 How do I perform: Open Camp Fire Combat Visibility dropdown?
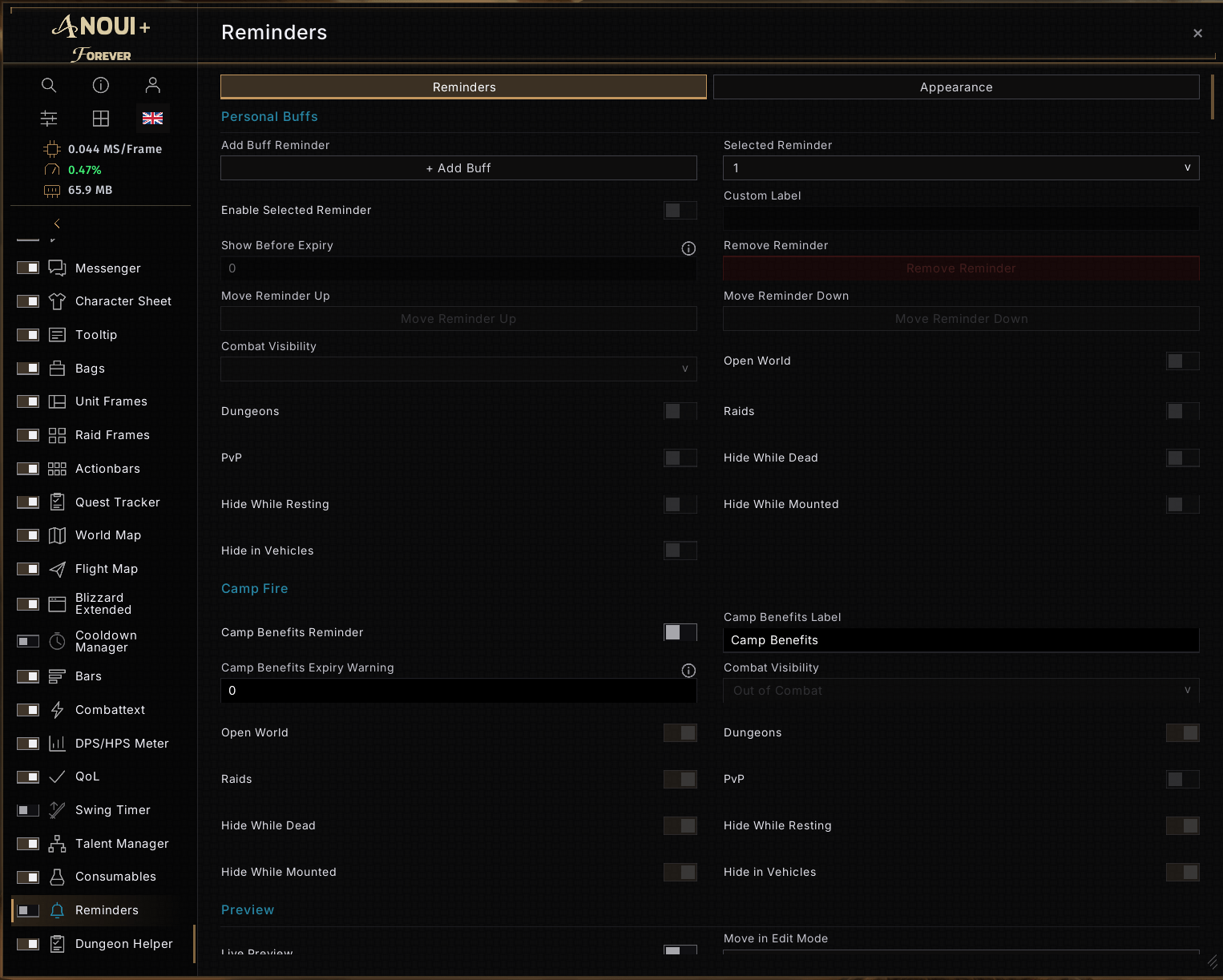tap(961, 691)
